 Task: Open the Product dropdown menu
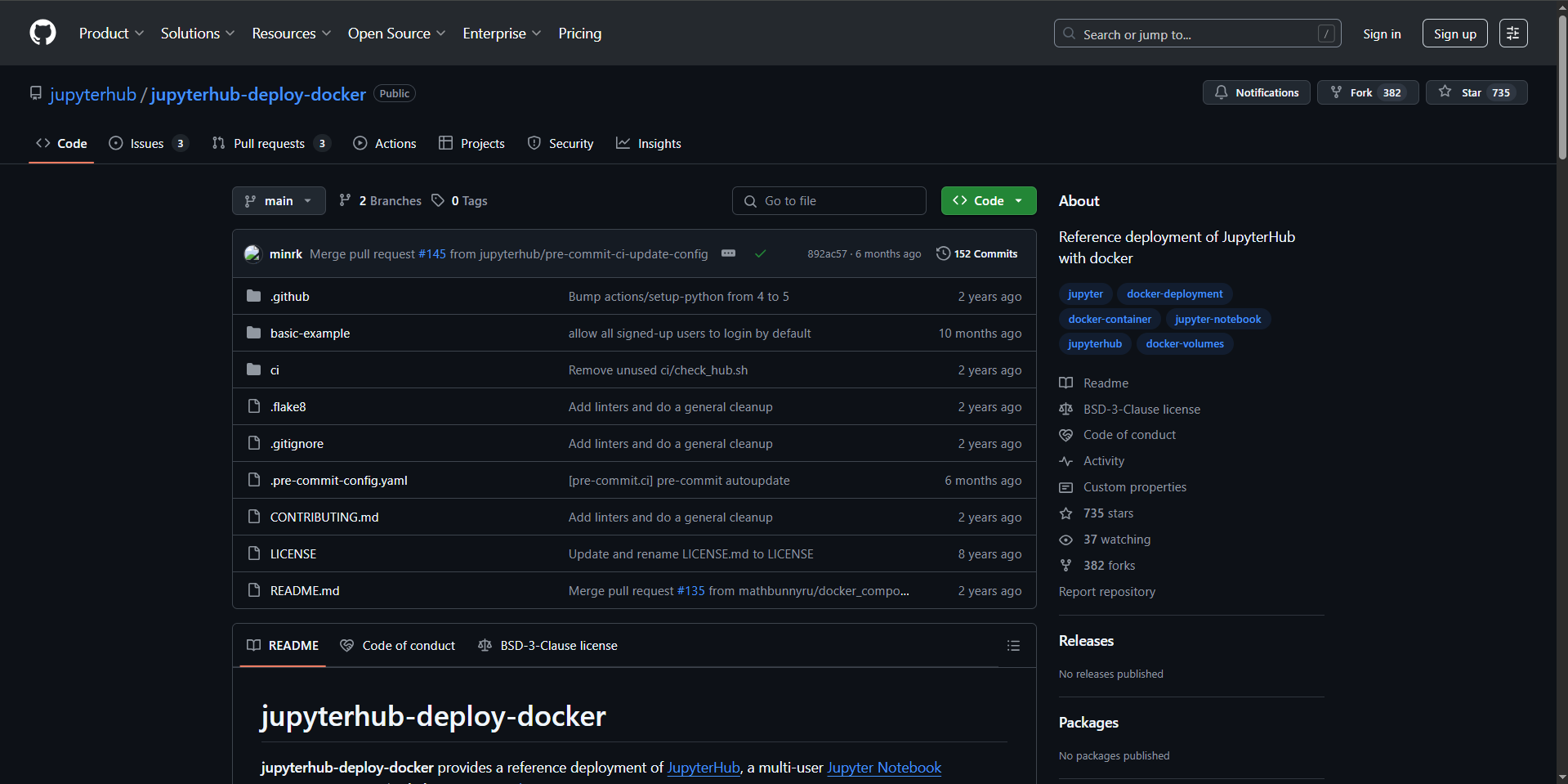tap(111, 34)
